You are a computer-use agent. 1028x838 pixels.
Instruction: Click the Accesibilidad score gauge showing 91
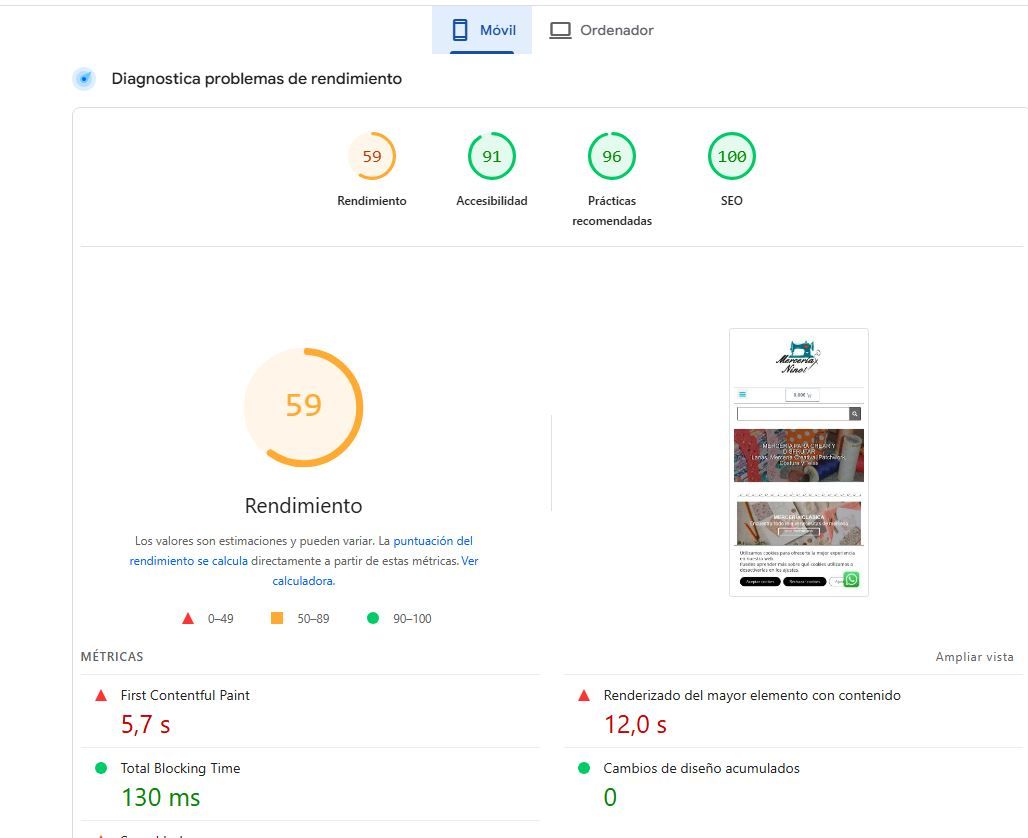tap(492, 157)
